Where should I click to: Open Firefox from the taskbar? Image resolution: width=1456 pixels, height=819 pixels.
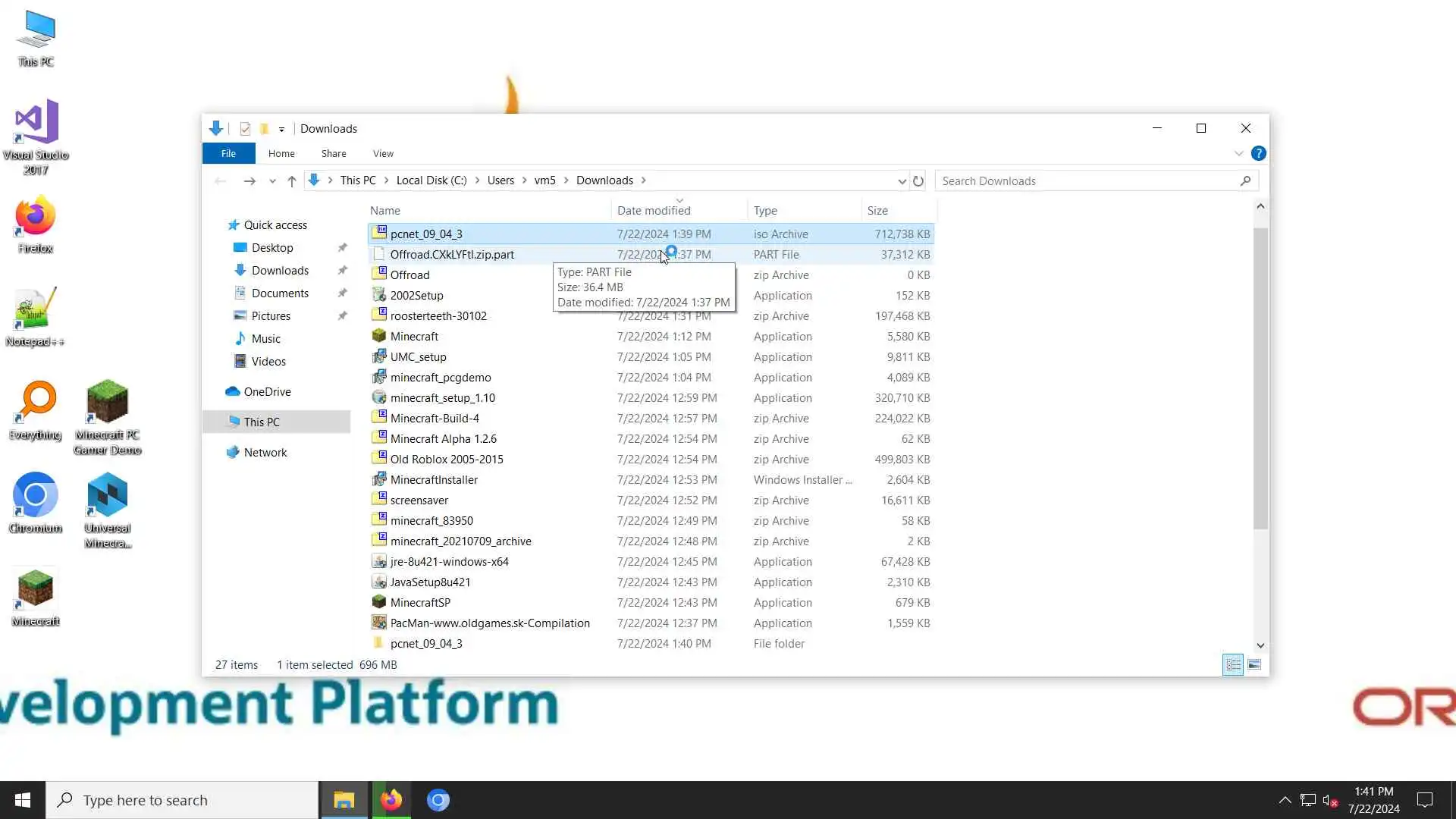tap(391, 800)
